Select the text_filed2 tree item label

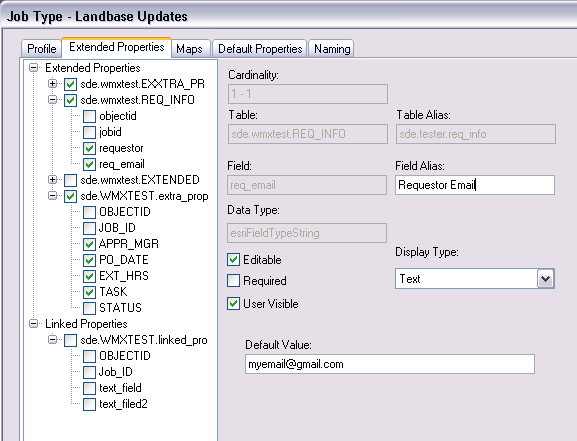coord(123,404)
